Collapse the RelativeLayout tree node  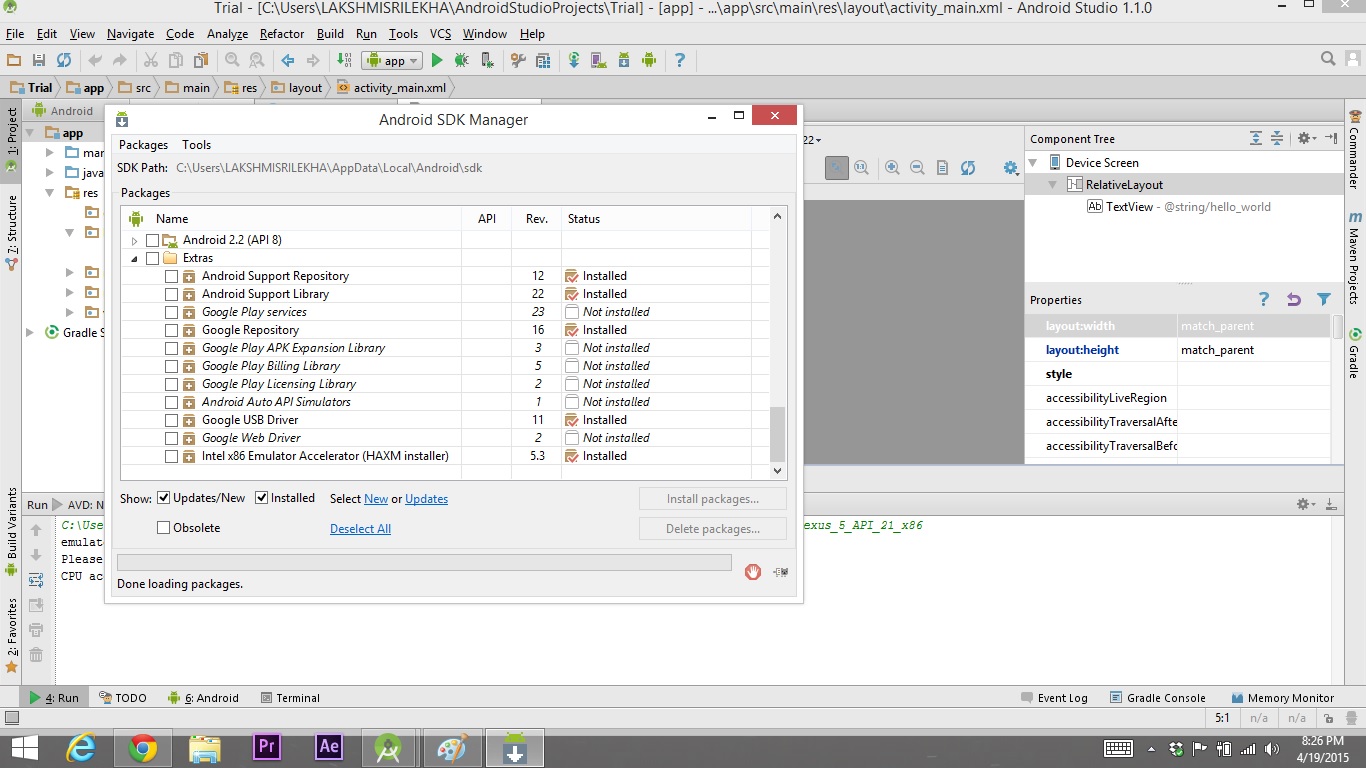[x=1053, y=185]
